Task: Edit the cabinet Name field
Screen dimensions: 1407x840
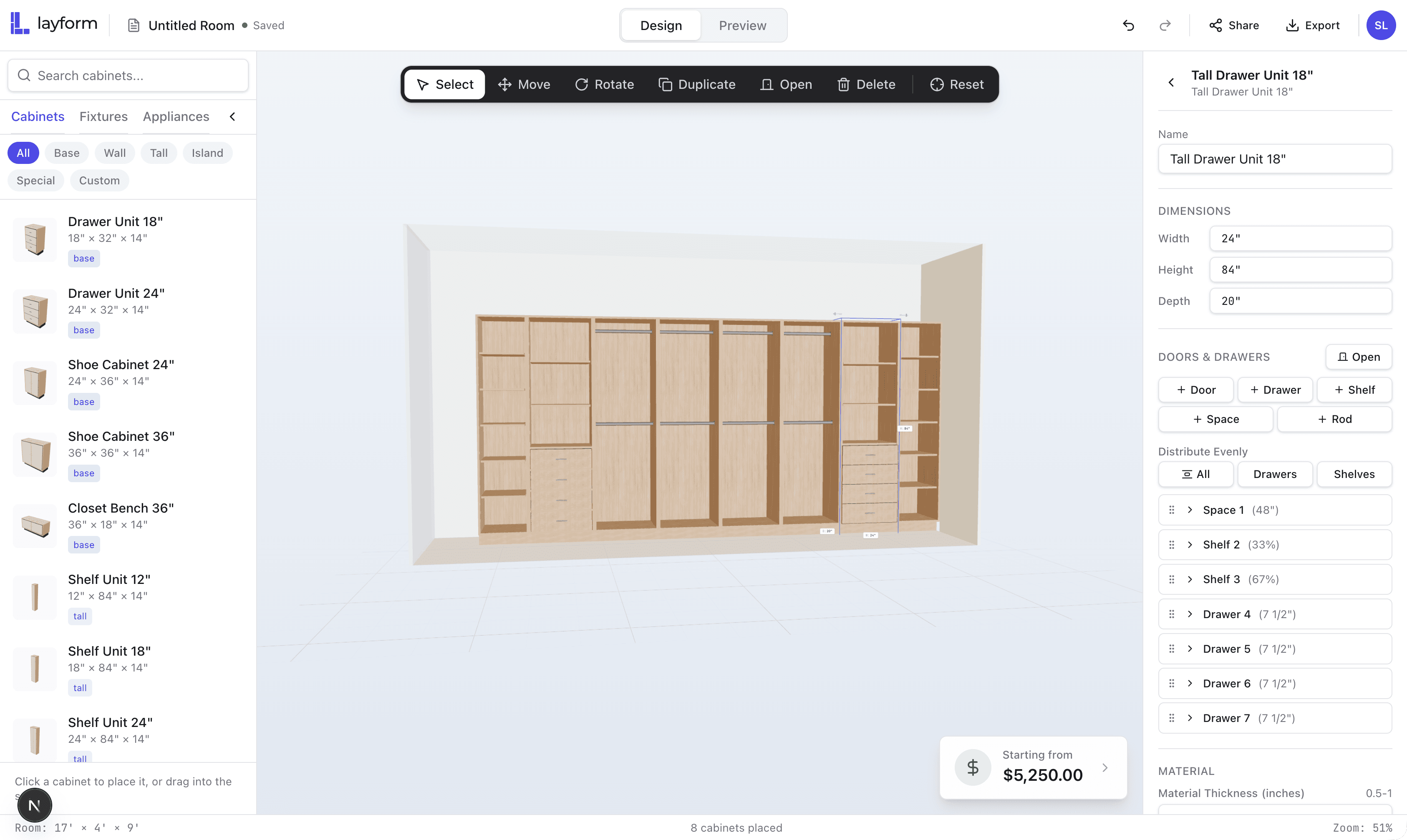Action: tap(1274, 159)
